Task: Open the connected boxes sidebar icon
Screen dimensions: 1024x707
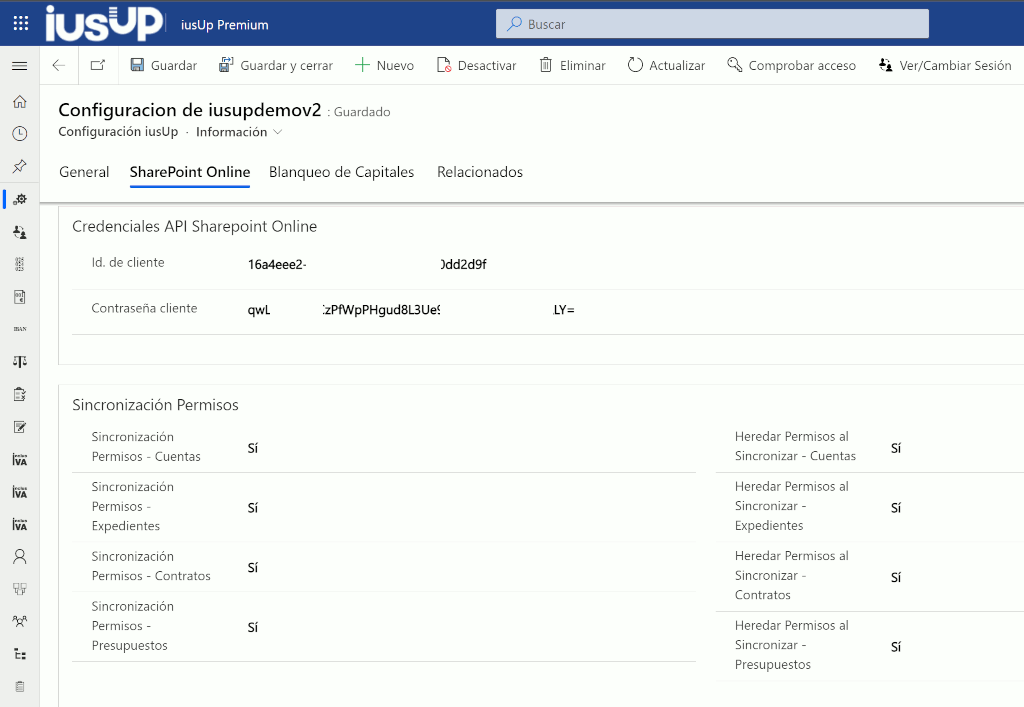Action: click(x=20, y=589)
